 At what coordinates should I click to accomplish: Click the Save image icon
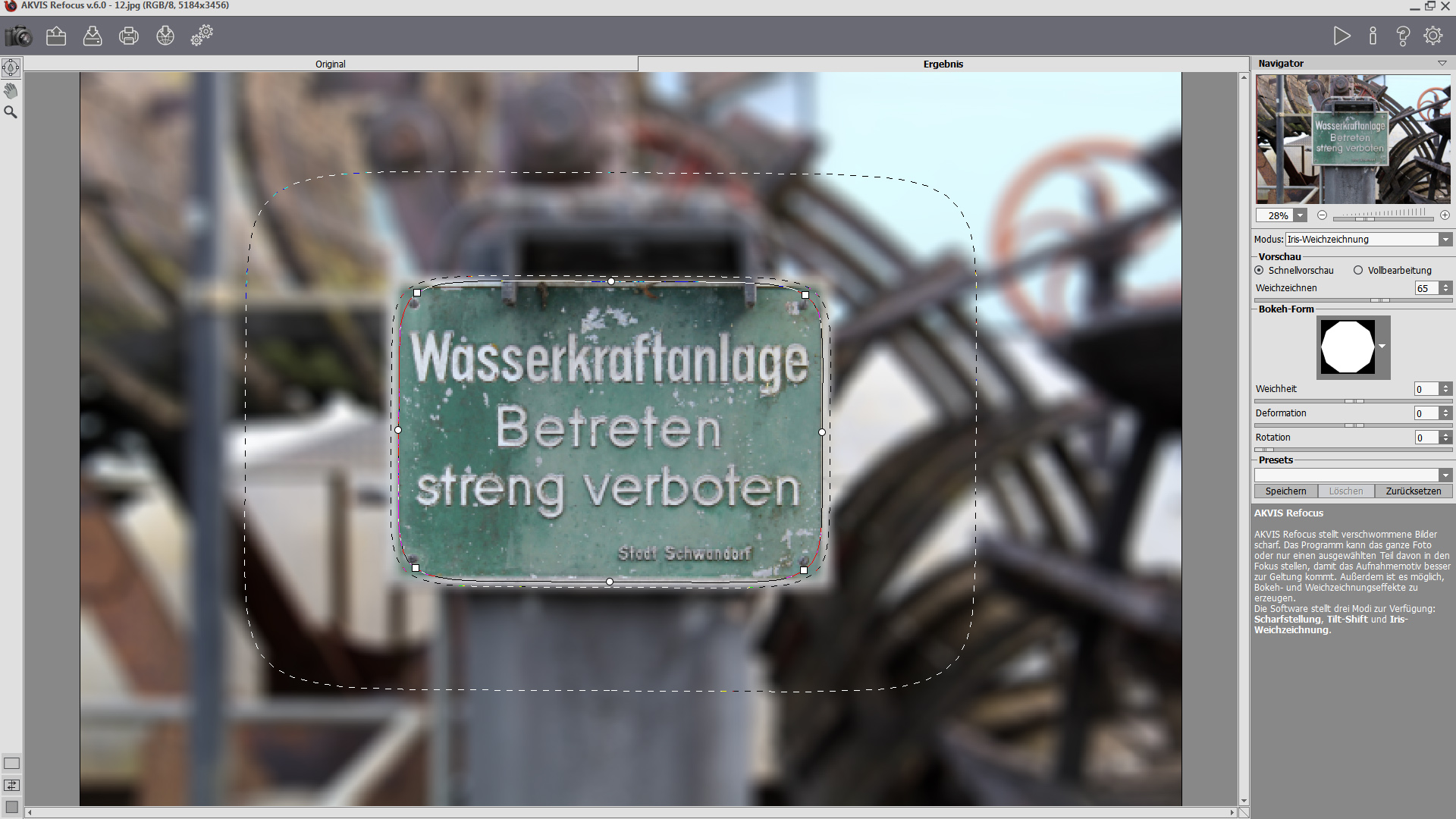pyautogui.click(x=93, y=36)
